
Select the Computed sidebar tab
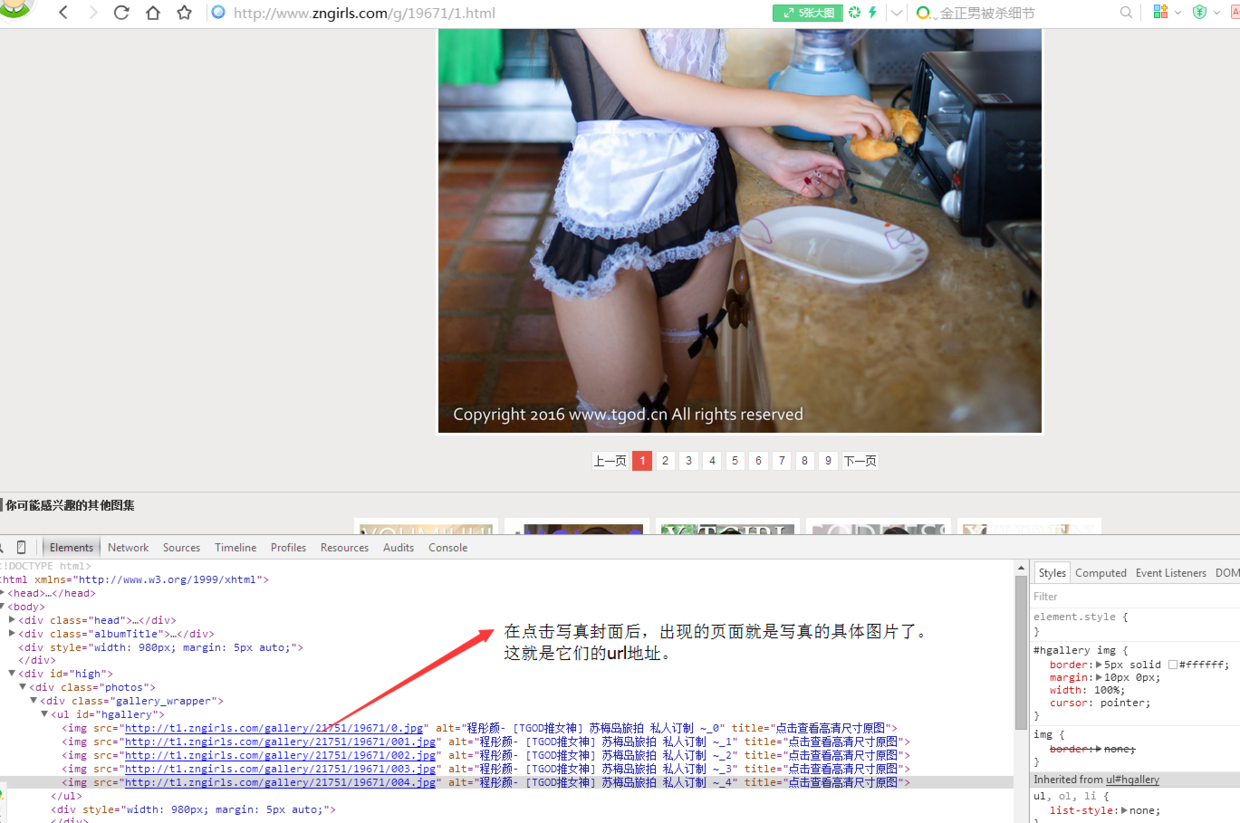pos(1101,573)
